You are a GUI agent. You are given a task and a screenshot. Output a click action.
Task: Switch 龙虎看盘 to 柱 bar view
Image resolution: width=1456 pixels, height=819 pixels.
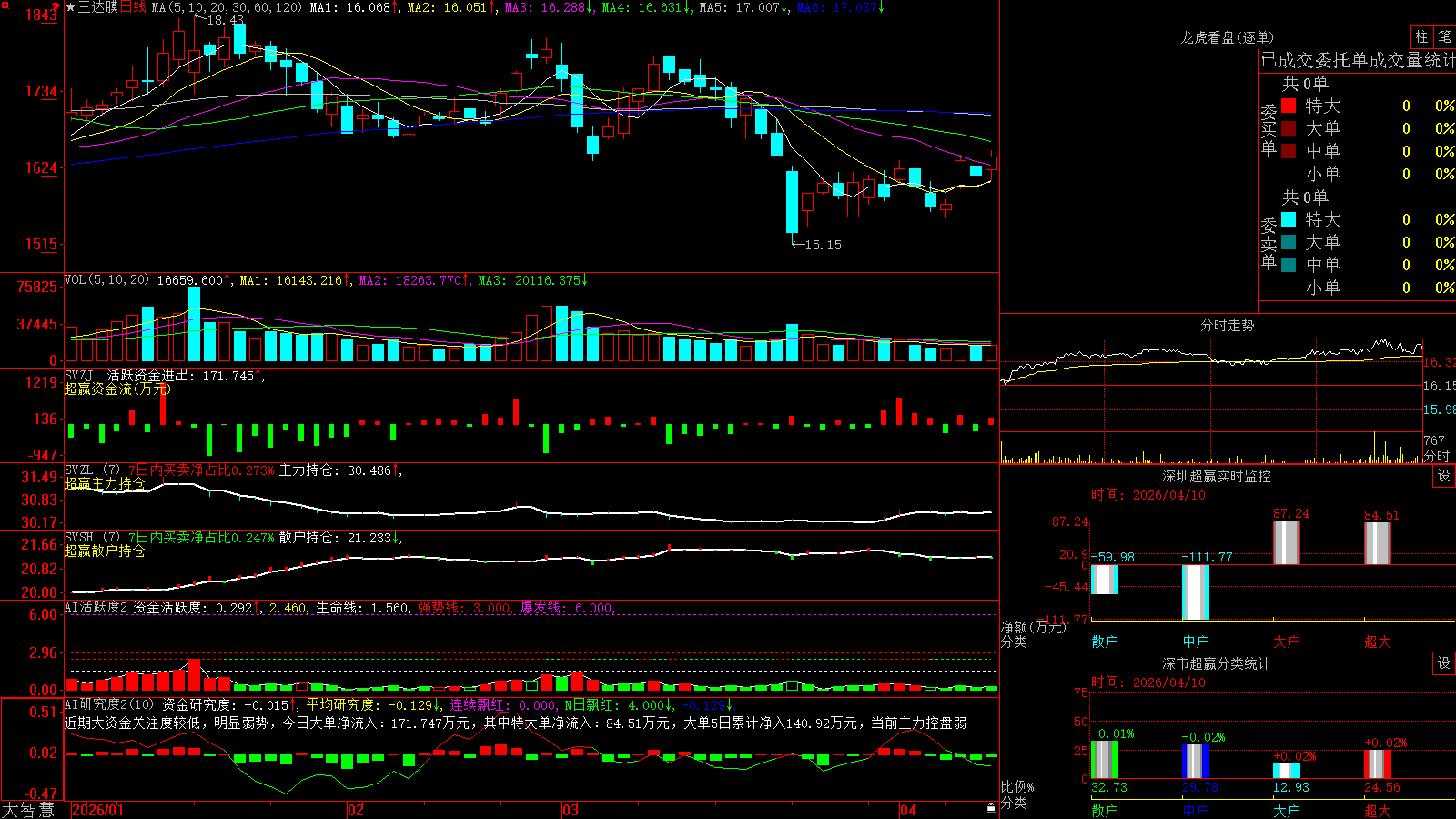point(1421,36)
